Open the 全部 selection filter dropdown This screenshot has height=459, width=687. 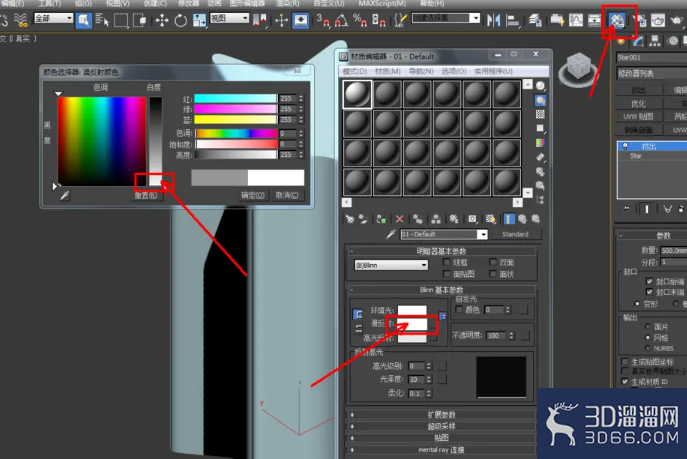(53, 18)
